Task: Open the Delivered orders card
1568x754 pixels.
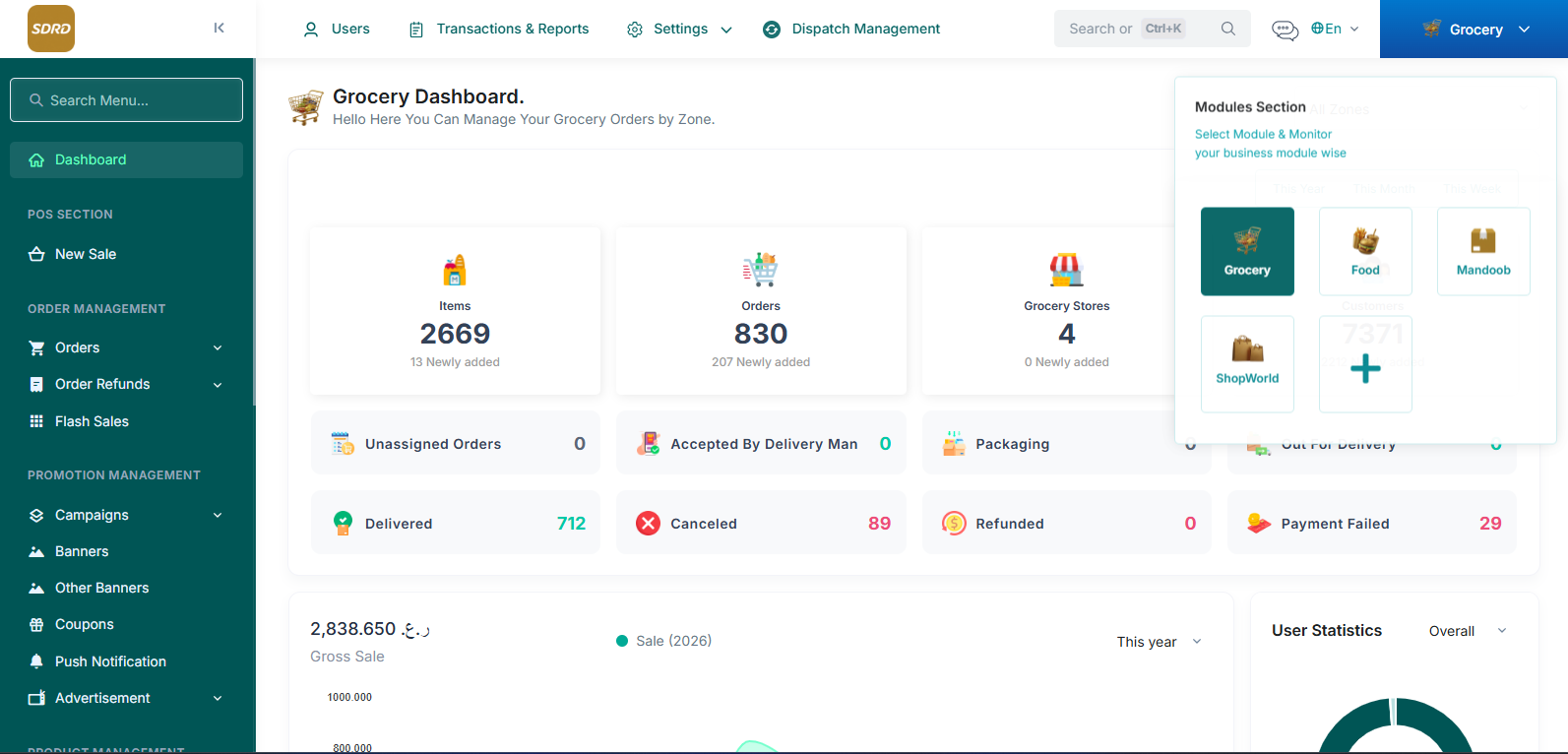Action: [456, 524]
